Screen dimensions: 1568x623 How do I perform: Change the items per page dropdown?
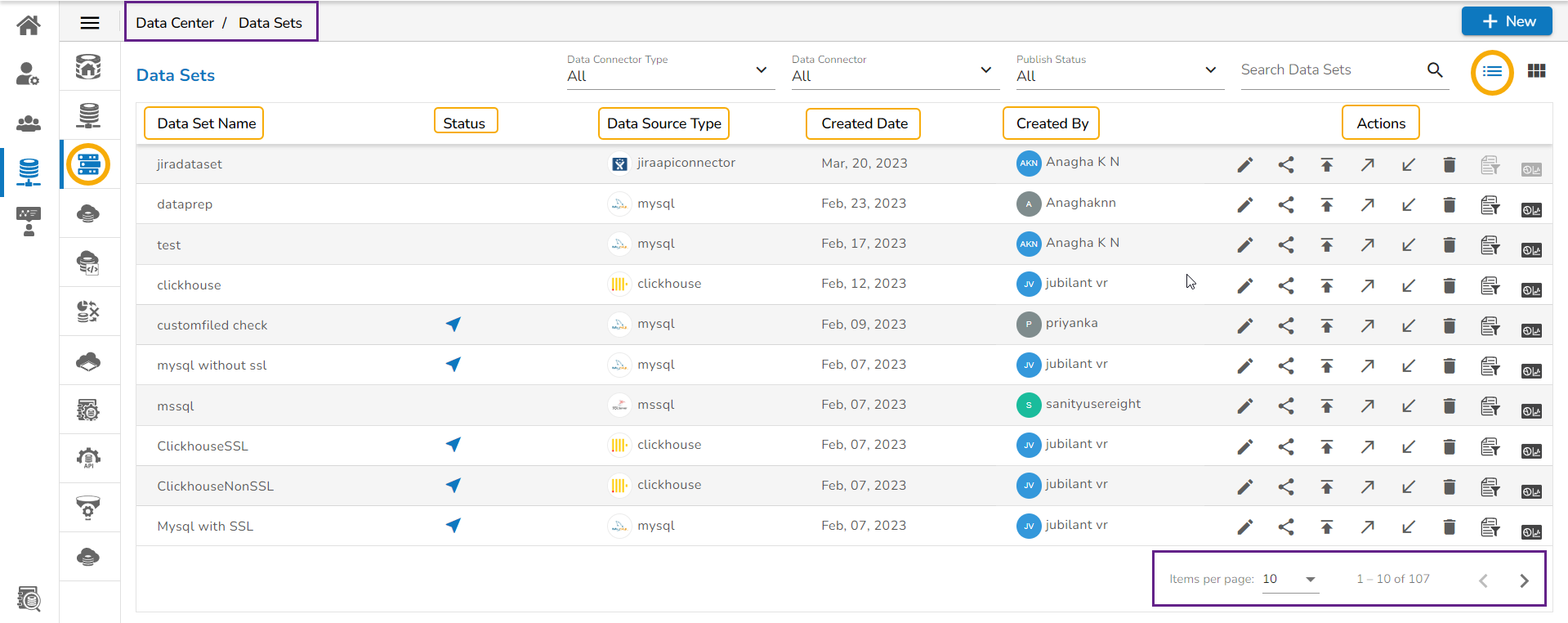1289,579
